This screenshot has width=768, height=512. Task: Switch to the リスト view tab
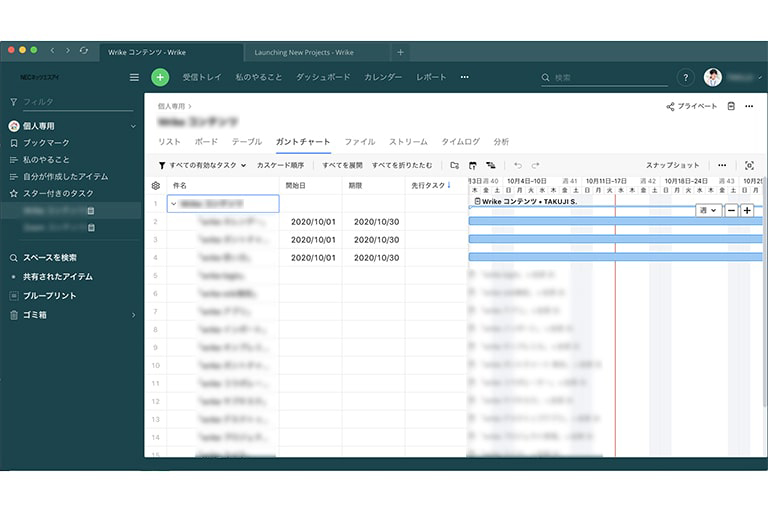169,142
